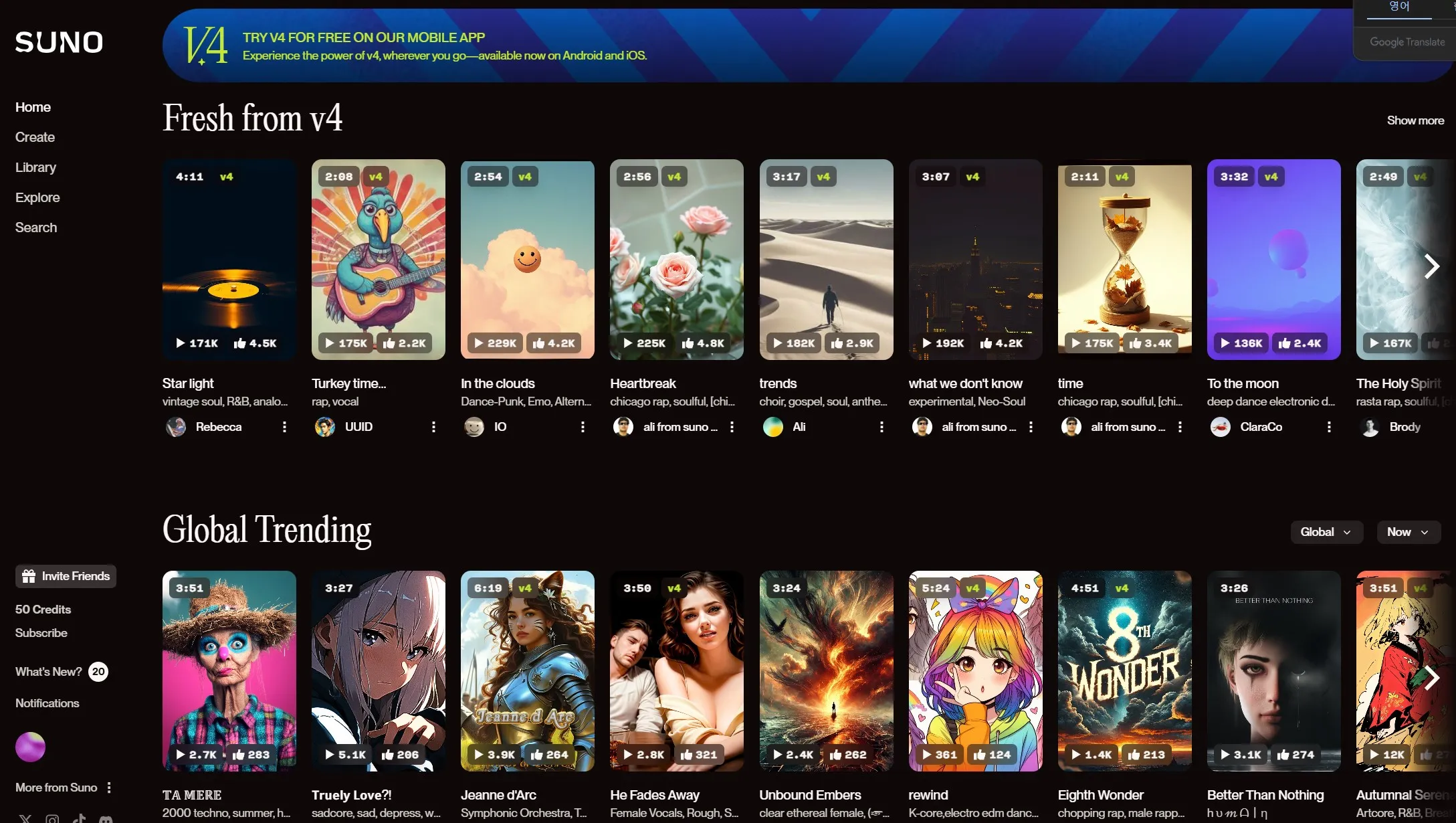Click thumbs-up on To the moon card
Image resolution: width=1456 pixels, height=823 pixels.
tap(1284, 343)
